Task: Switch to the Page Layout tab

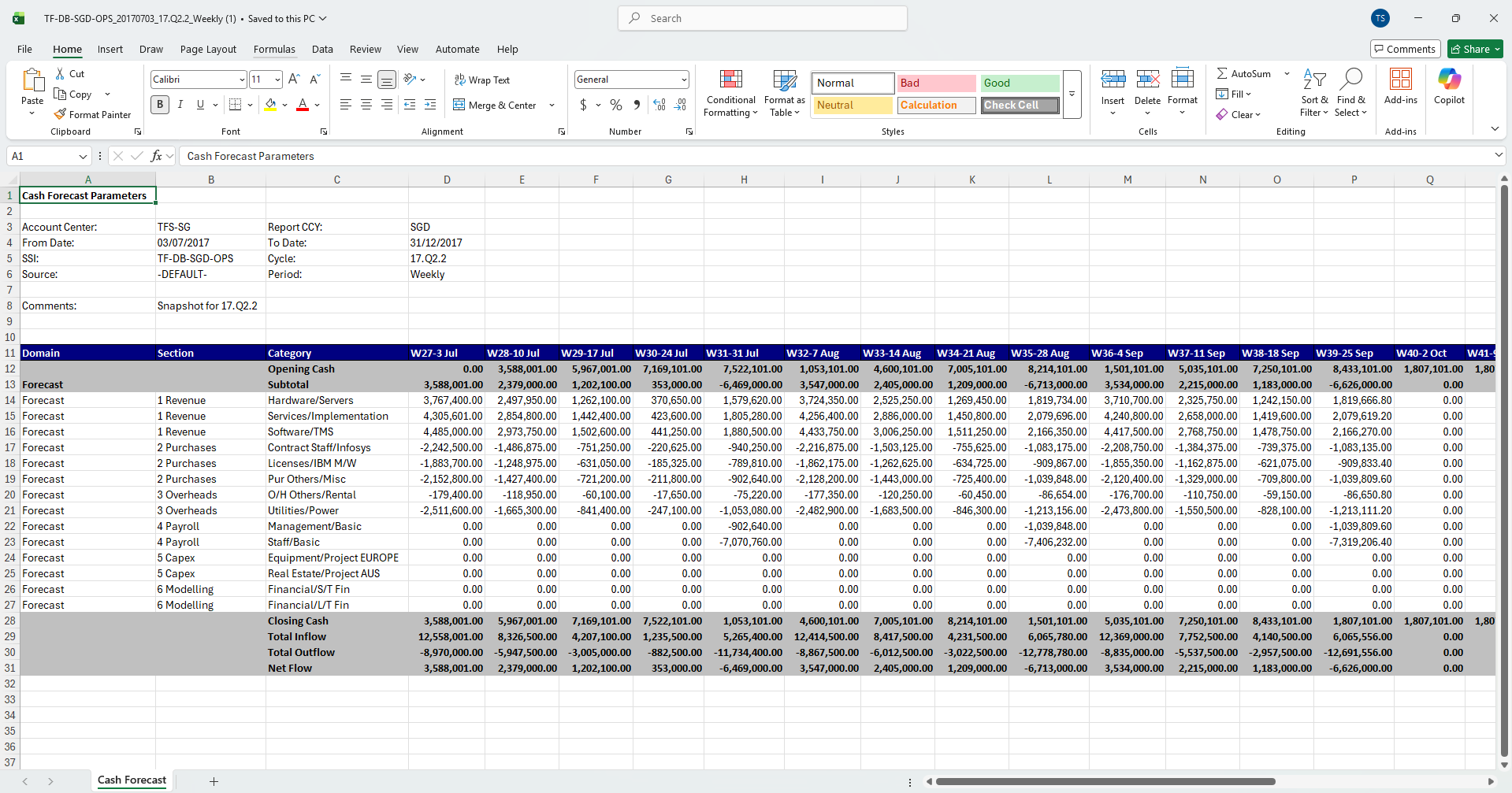Action: [208, 49]
